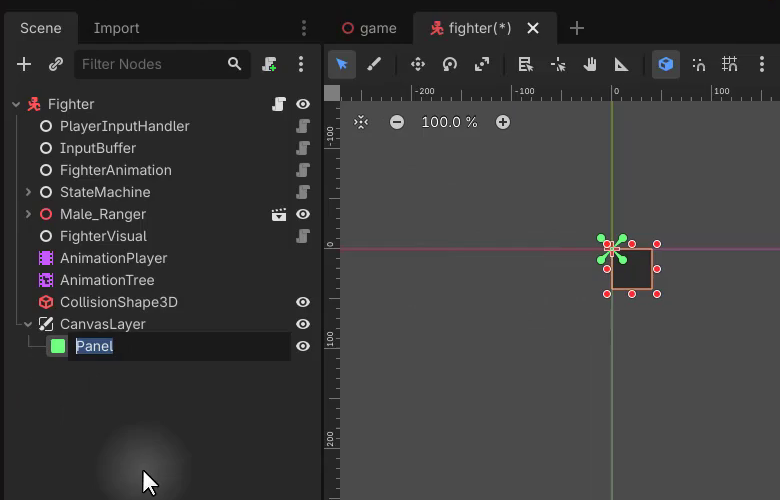780x500 pixels.
Task: Toggle grid snapping
Action: click(730, 64)
